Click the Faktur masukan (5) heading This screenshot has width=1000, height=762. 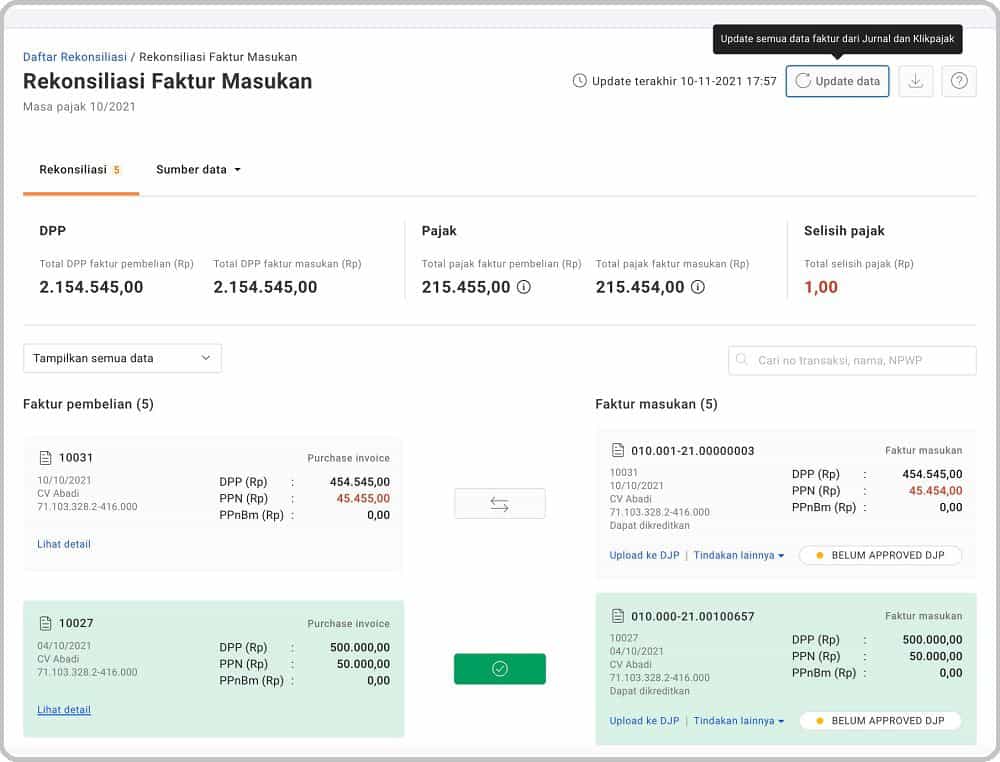point(656,404)
